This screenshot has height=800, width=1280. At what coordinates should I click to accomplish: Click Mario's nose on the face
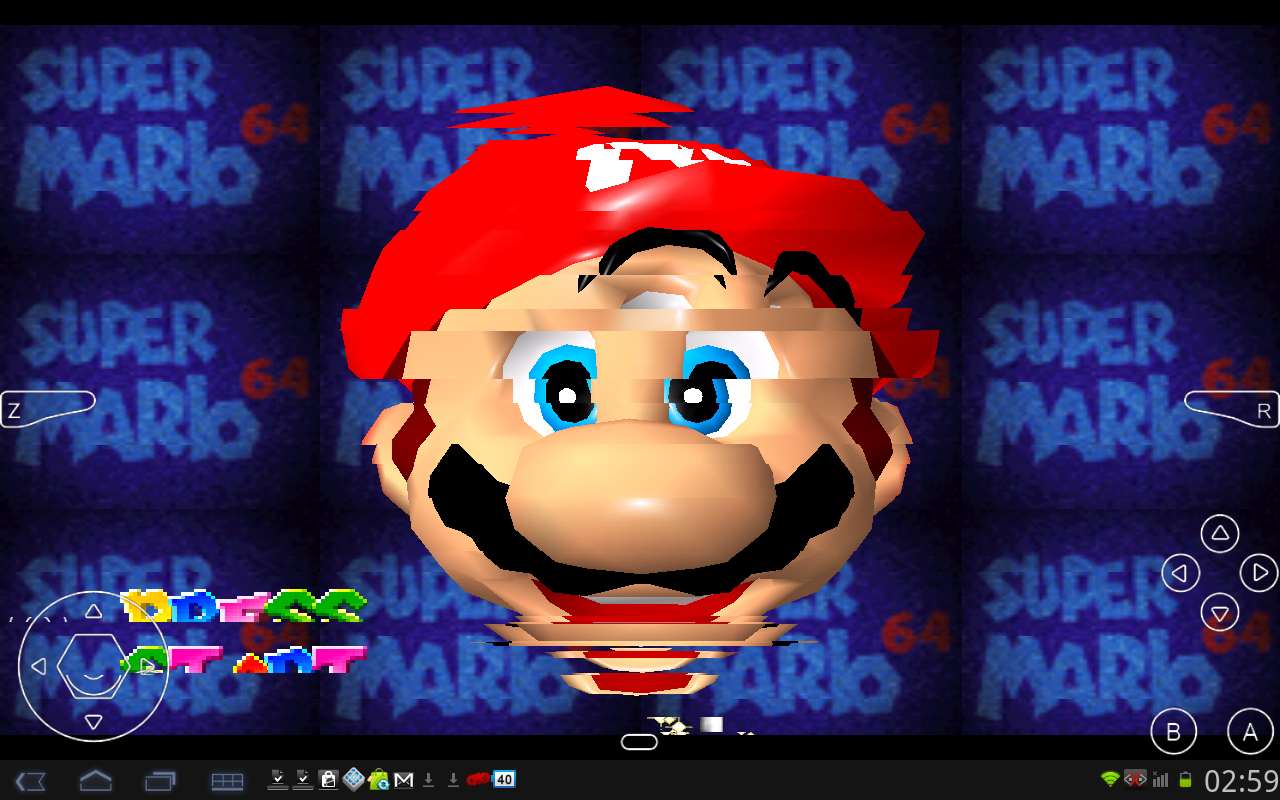pyautogui.click(x=640, y=495)
